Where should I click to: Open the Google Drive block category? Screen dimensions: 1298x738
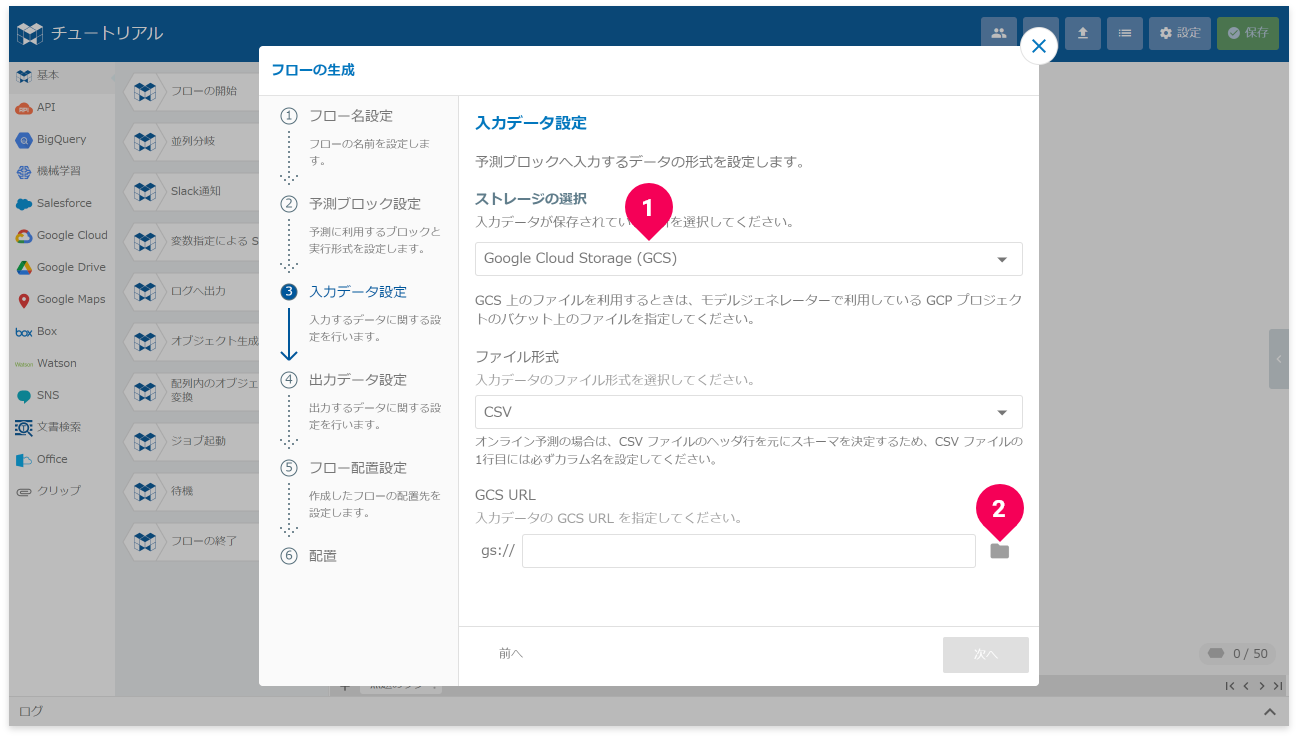coord(61,267)
